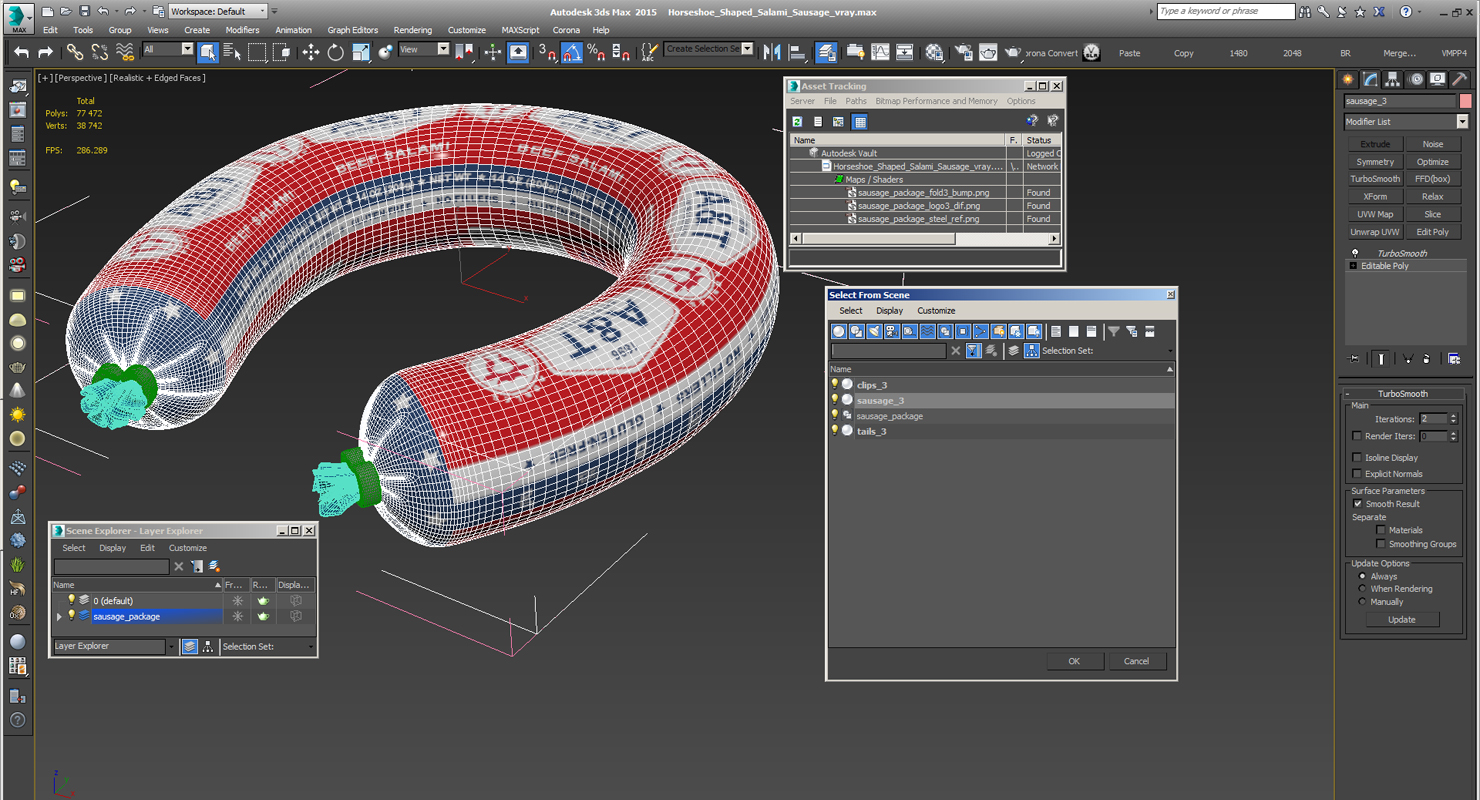Click Cancel in Select From Scene
The image size is (1480, 800).
pyautogui.click(x=1136, y=661)
